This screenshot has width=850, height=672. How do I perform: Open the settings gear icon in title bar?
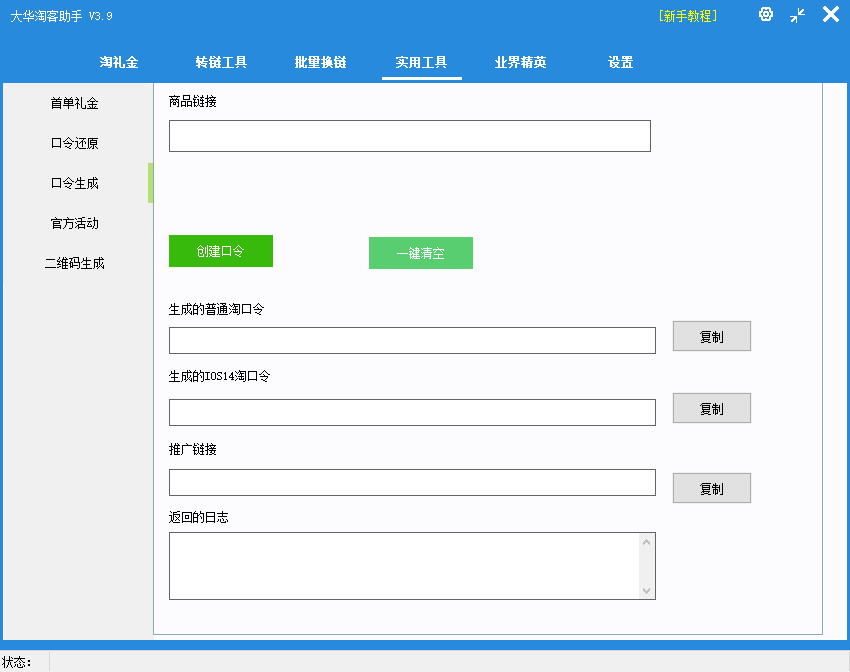(x=765, y=15)
